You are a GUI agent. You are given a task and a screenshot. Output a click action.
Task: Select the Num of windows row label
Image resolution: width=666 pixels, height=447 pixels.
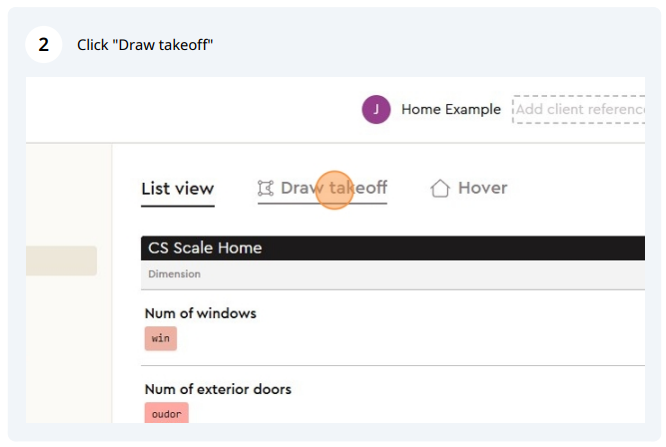coord(200,314)
